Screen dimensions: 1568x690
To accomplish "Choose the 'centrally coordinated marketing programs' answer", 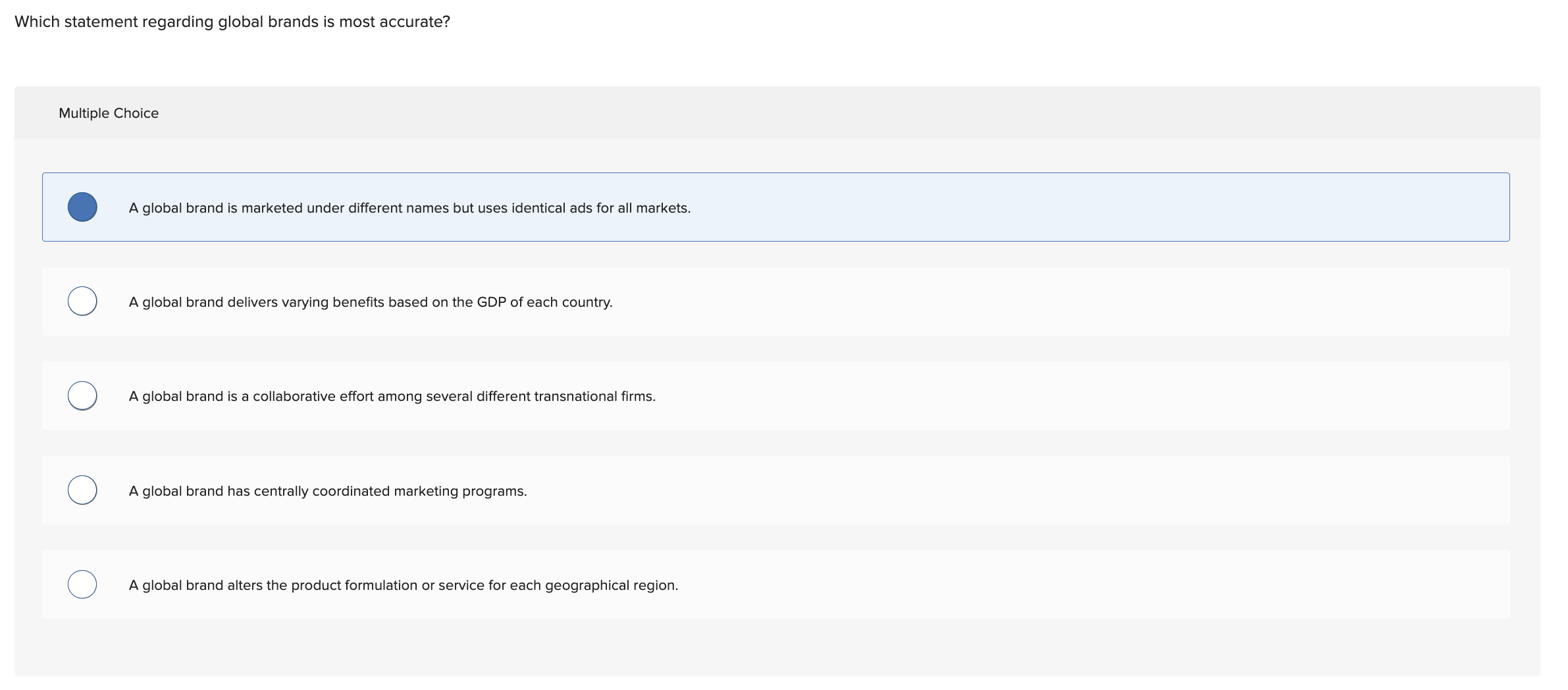I will 327,490.
